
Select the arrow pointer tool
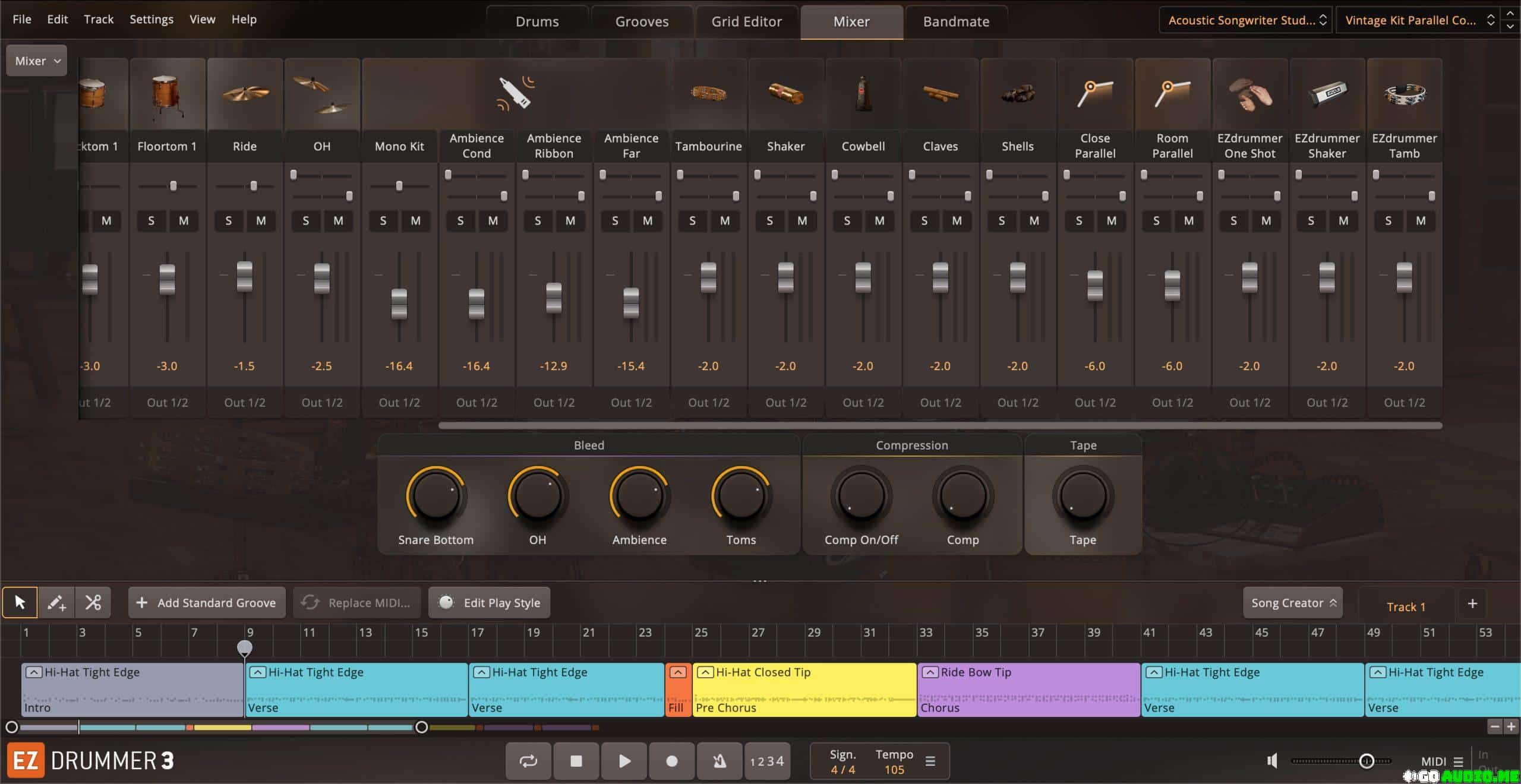pos(20,603)
